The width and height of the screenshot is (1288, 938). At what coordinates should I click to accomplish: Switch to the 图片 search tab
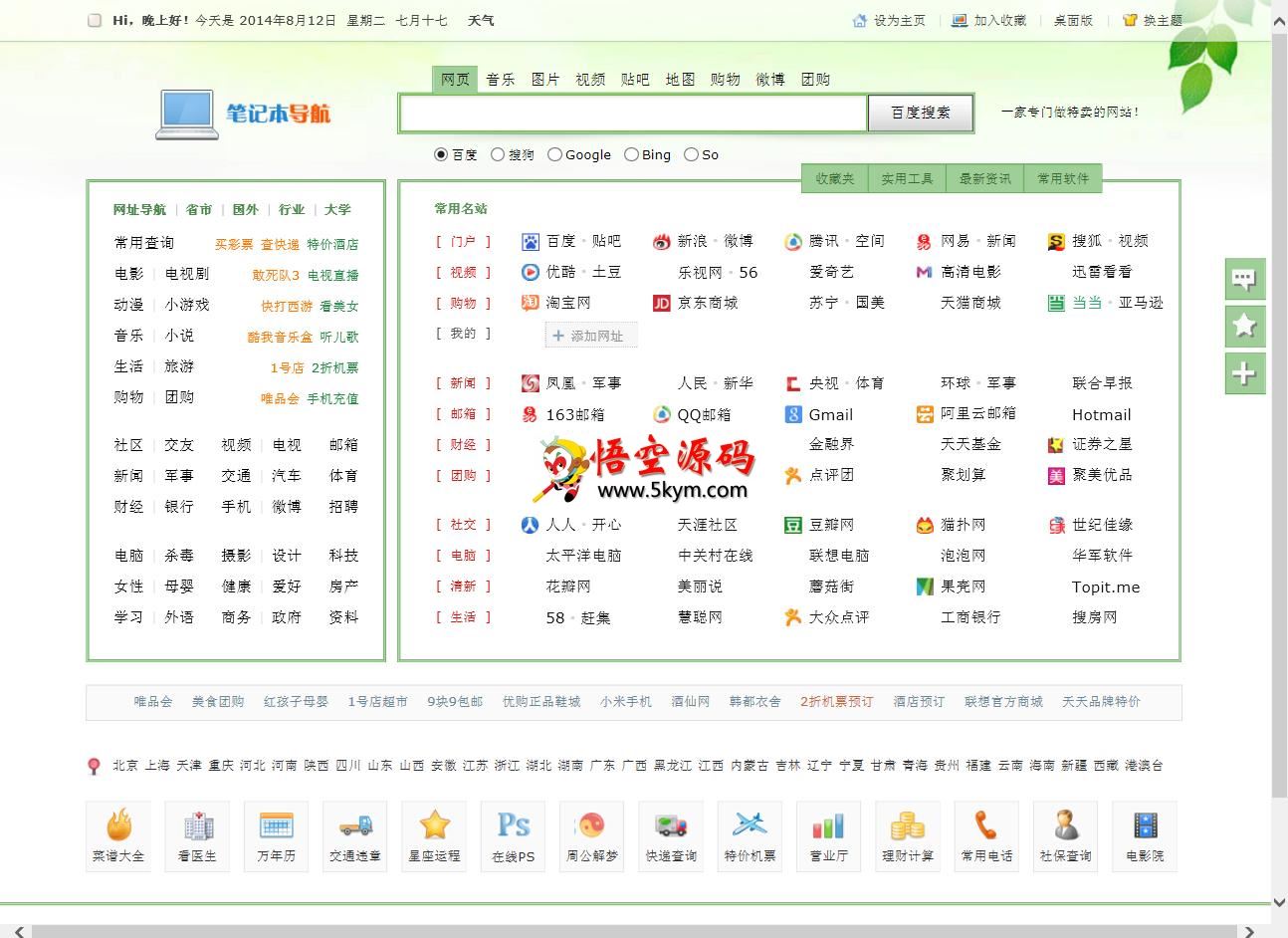545,80
